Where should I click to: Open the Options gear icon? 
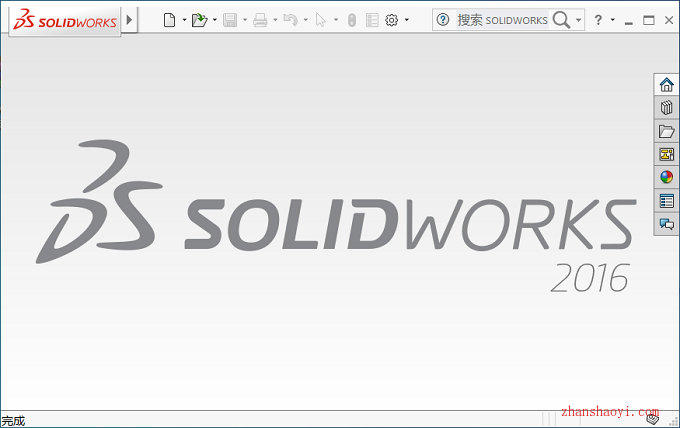tap(392, 20)
